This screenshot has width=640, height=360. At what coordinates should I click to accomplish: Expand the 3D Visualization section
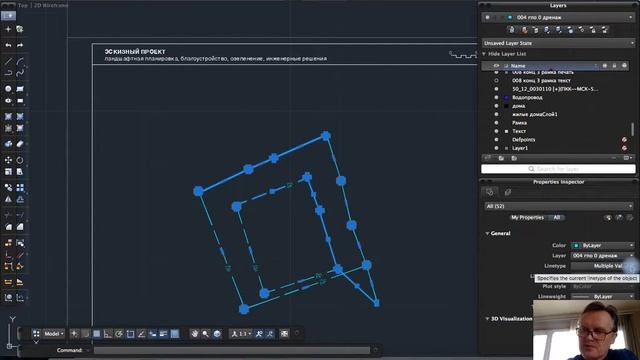pos(487,319)
